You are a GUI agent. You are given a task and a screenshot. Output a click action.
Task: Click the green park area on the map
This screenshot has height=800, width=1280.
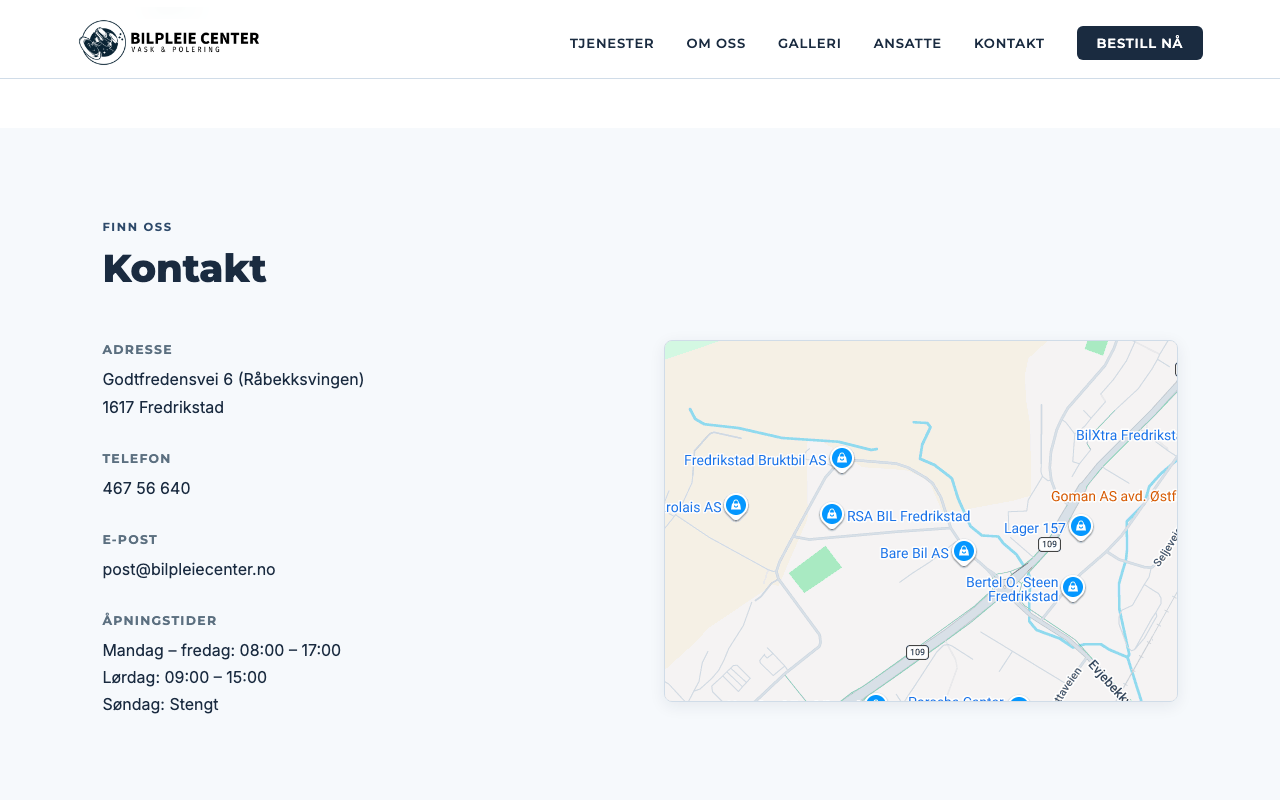click(814, 569)
